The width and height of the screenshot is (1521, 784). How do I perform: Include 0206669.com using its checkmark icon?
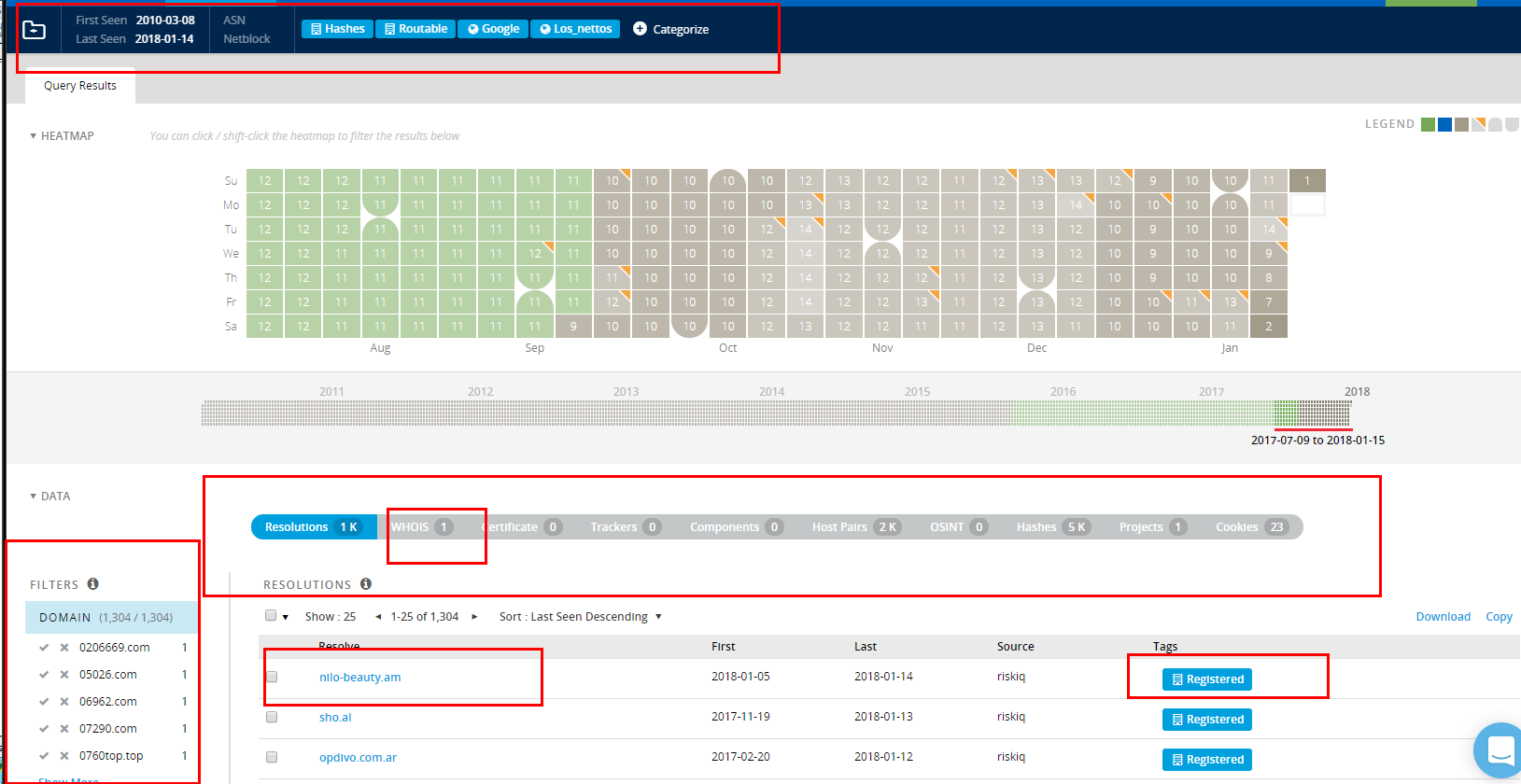[44, 648]
